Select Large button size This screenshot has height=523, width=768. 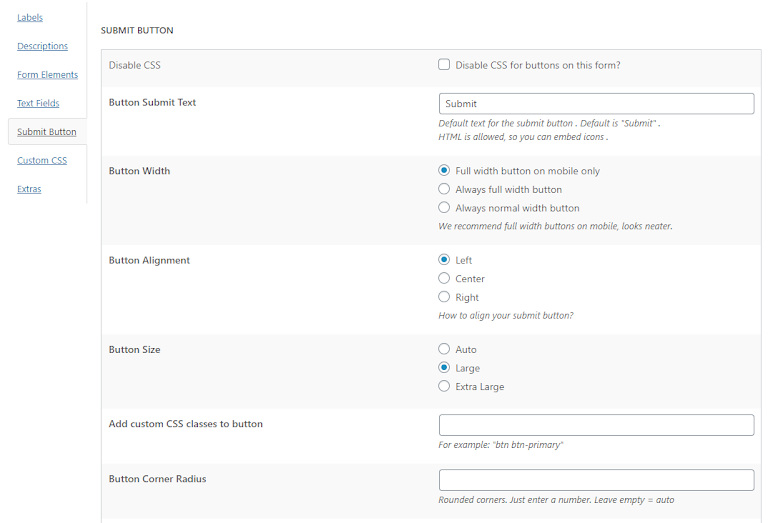(444, 368)
